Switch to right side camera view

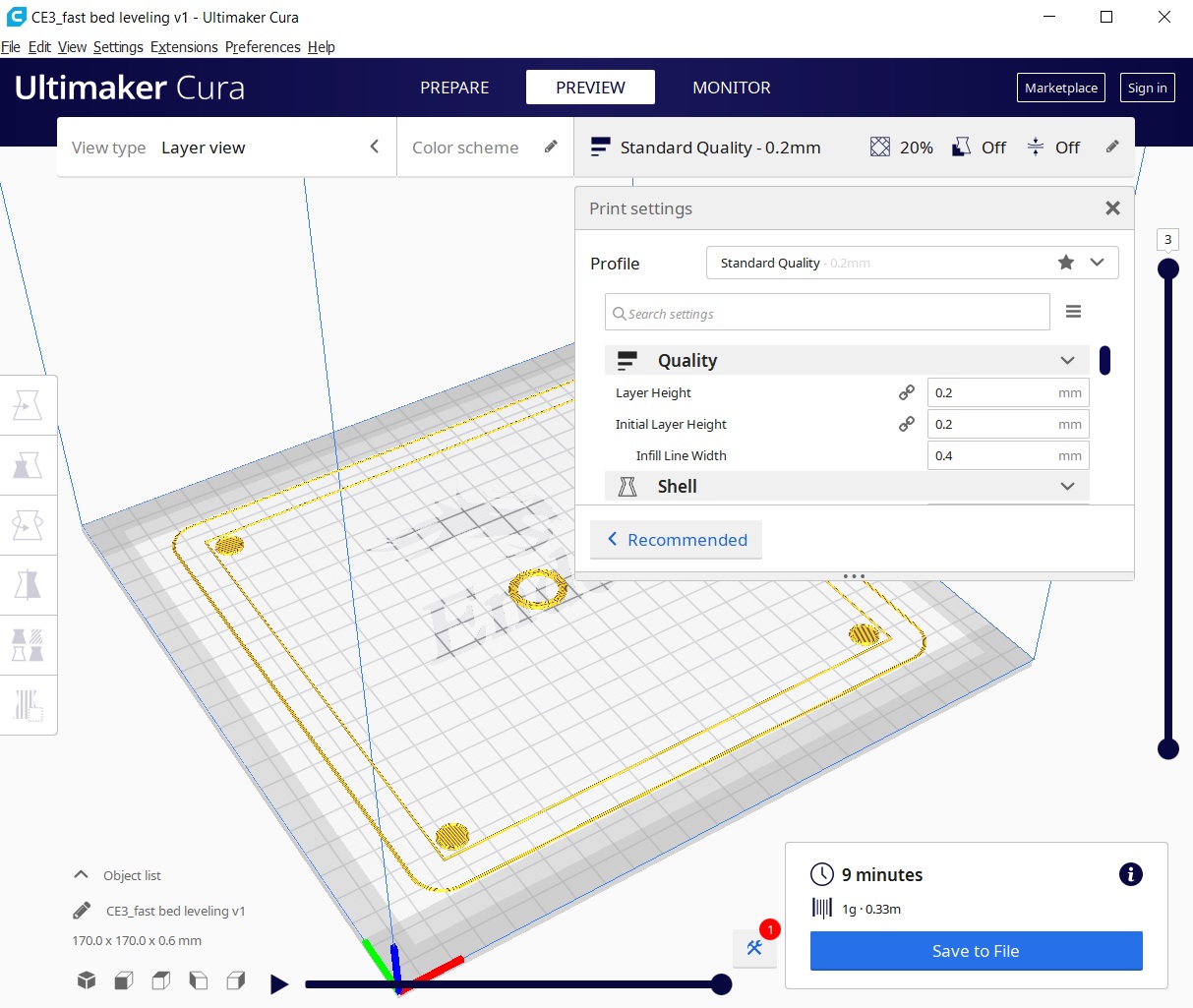[236, 980]
